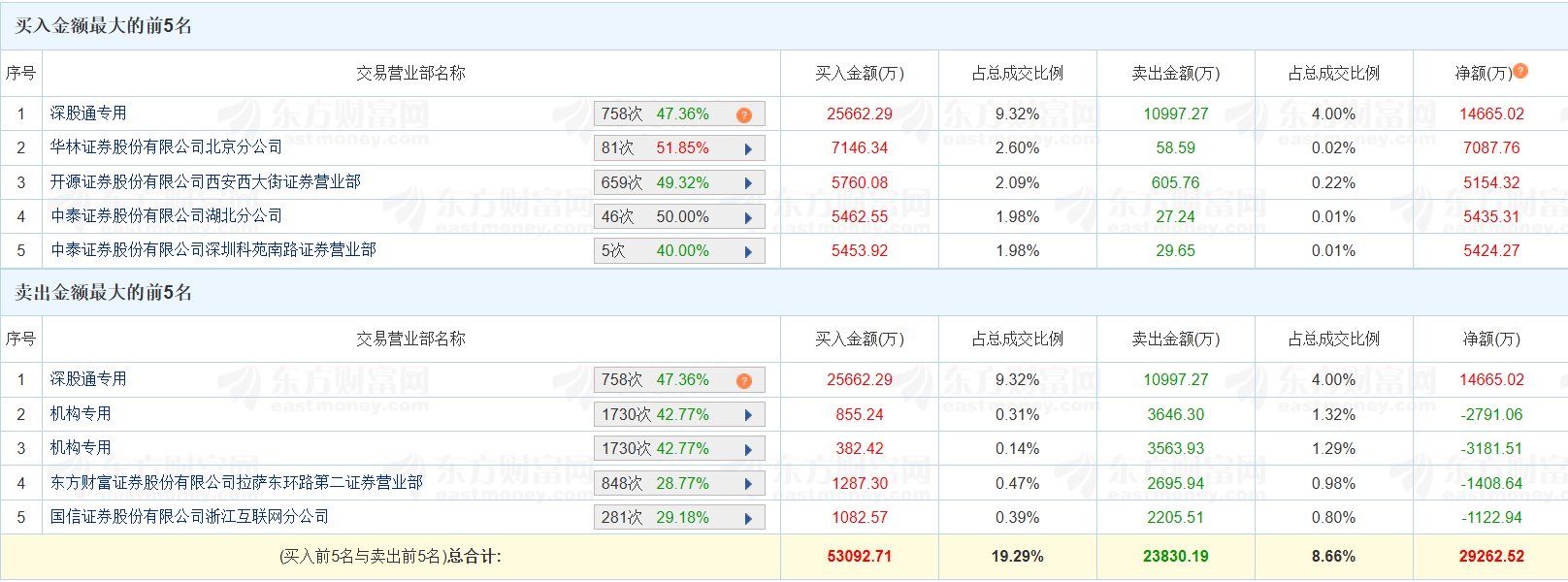Screen dimensions: 1568x582
Task: Expand arrow next to 中泰证券深圳科苑南路 5次
Action: pyautogui.click(x=748, y=252)
